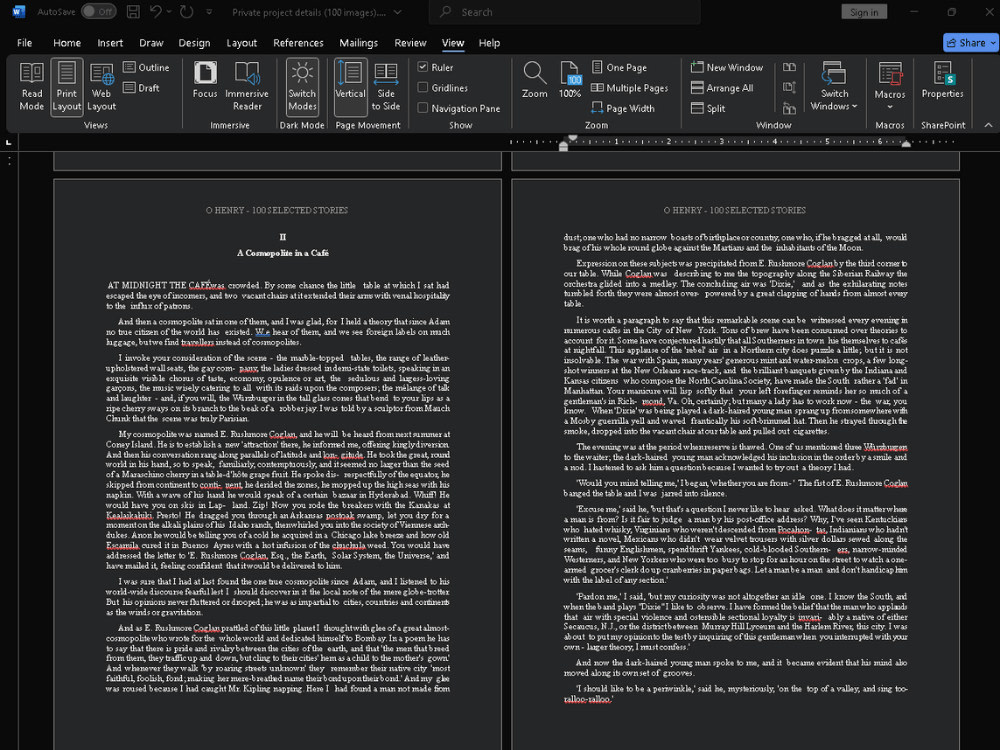This screenshot has height=750, width=1000.
Task: Open the File menu
Action: pyautogui.click(x=25, y=43)
